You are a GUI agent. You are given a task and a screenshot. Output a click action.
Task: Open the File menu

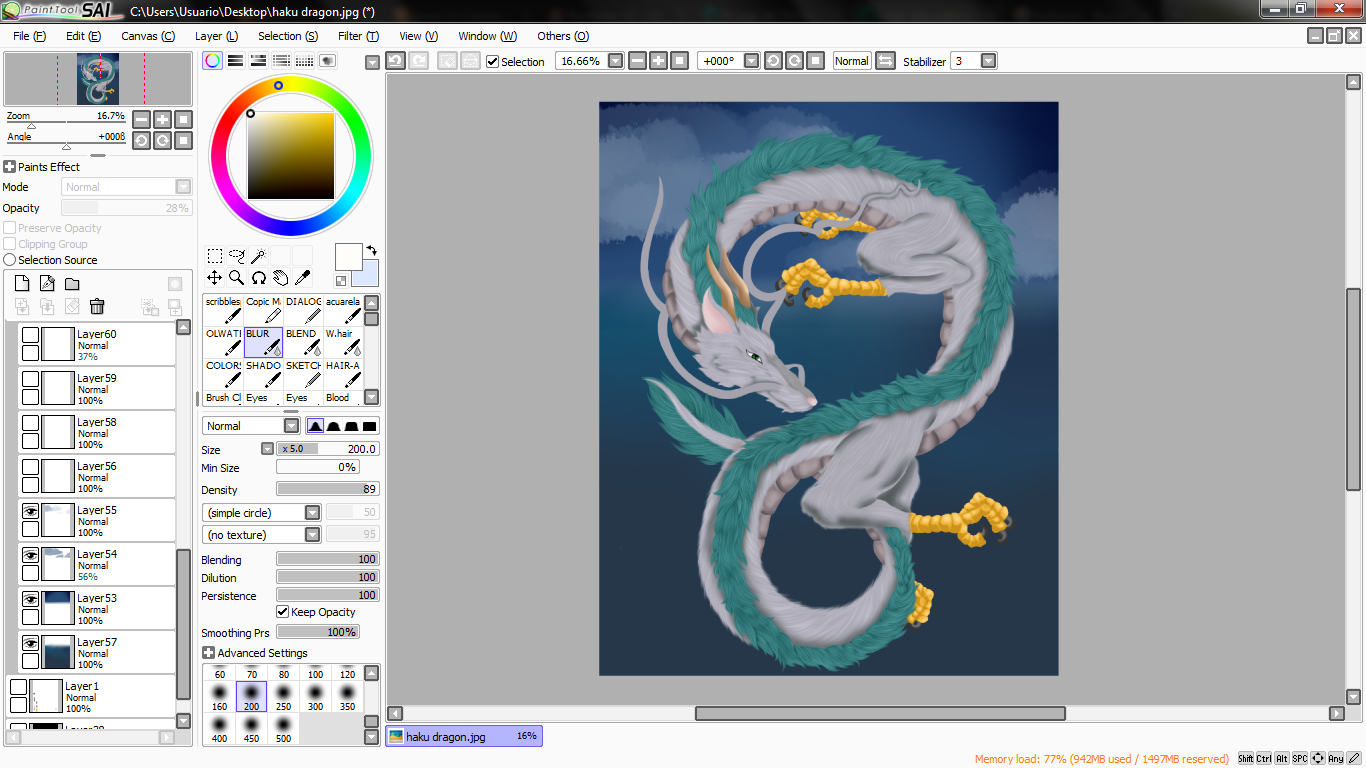pyautogui.click(x=29, y=36)
